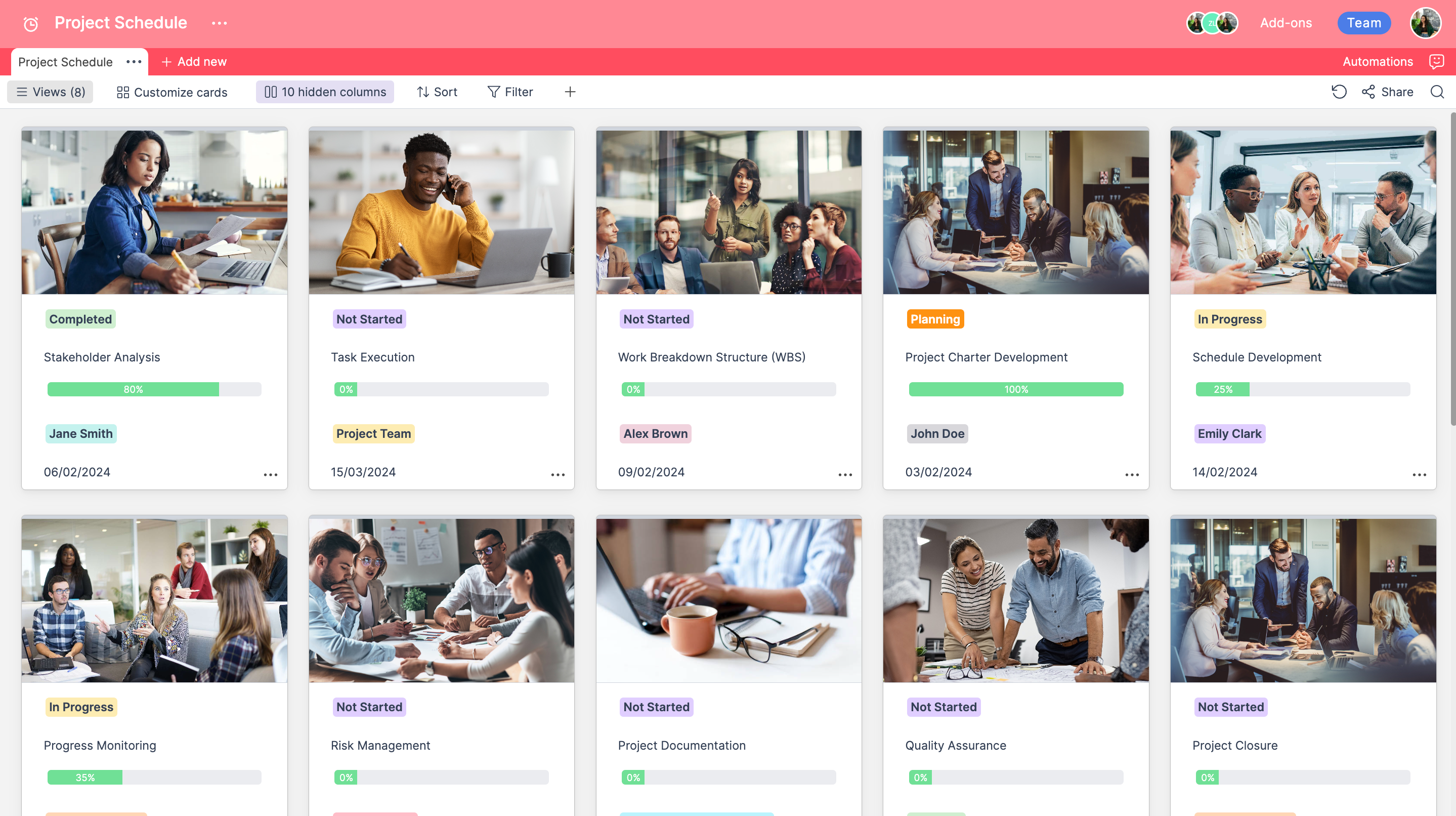1456x816 pixels.
Task: Open more options on Project Charter Development card
Action: click(1132, 474)
